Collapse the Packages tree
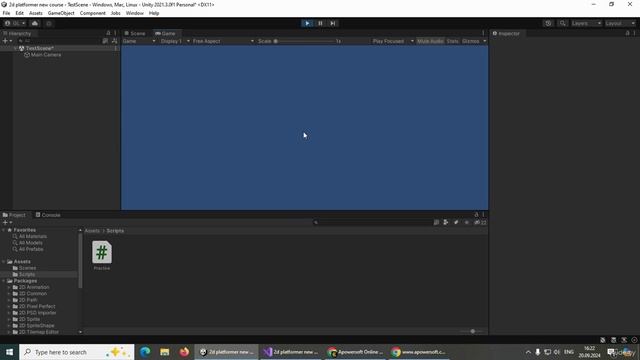The width and height of the screenshot is (640, 360). pos(4,281)
